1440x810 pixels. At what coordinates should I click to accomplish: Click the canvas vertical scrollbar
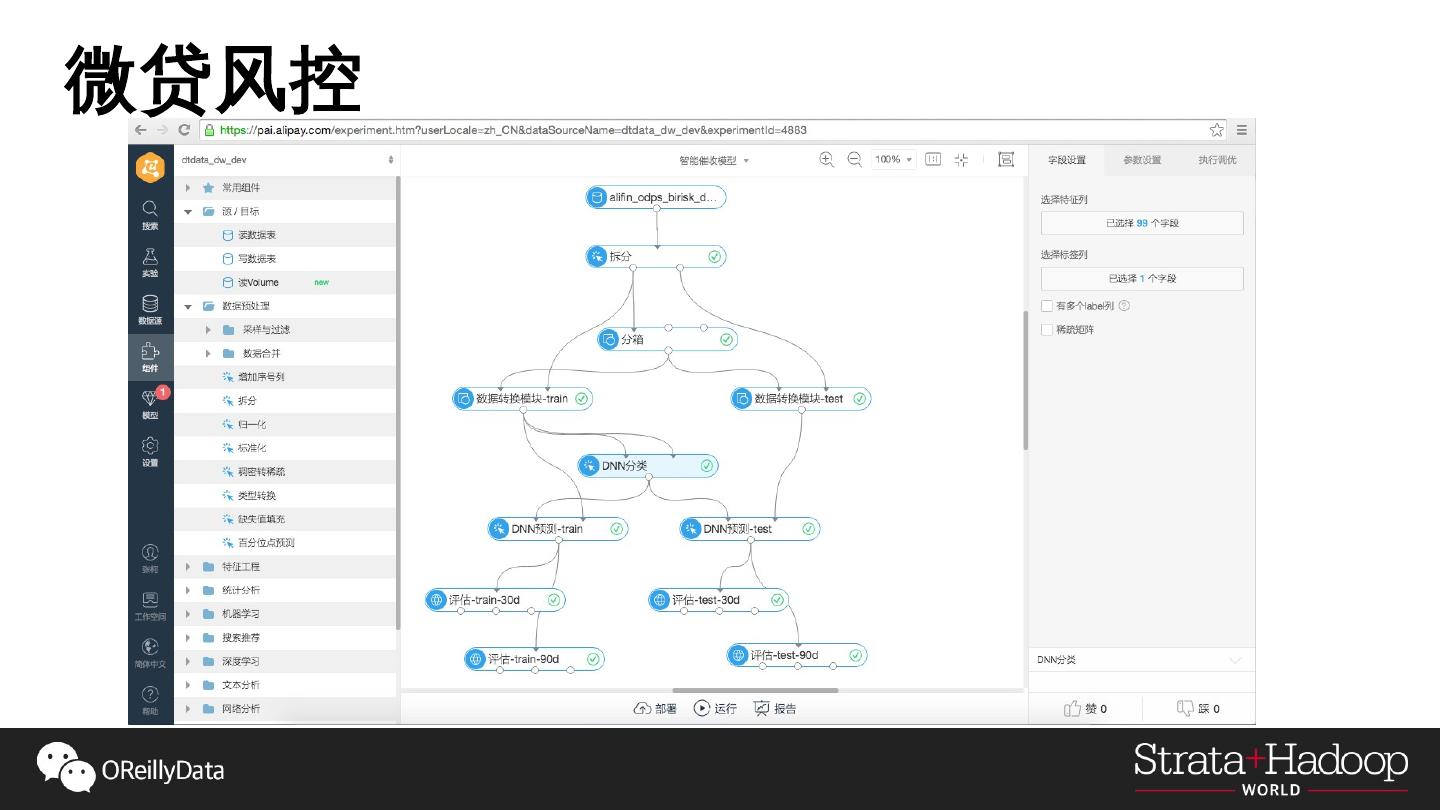pos(1024,380)
